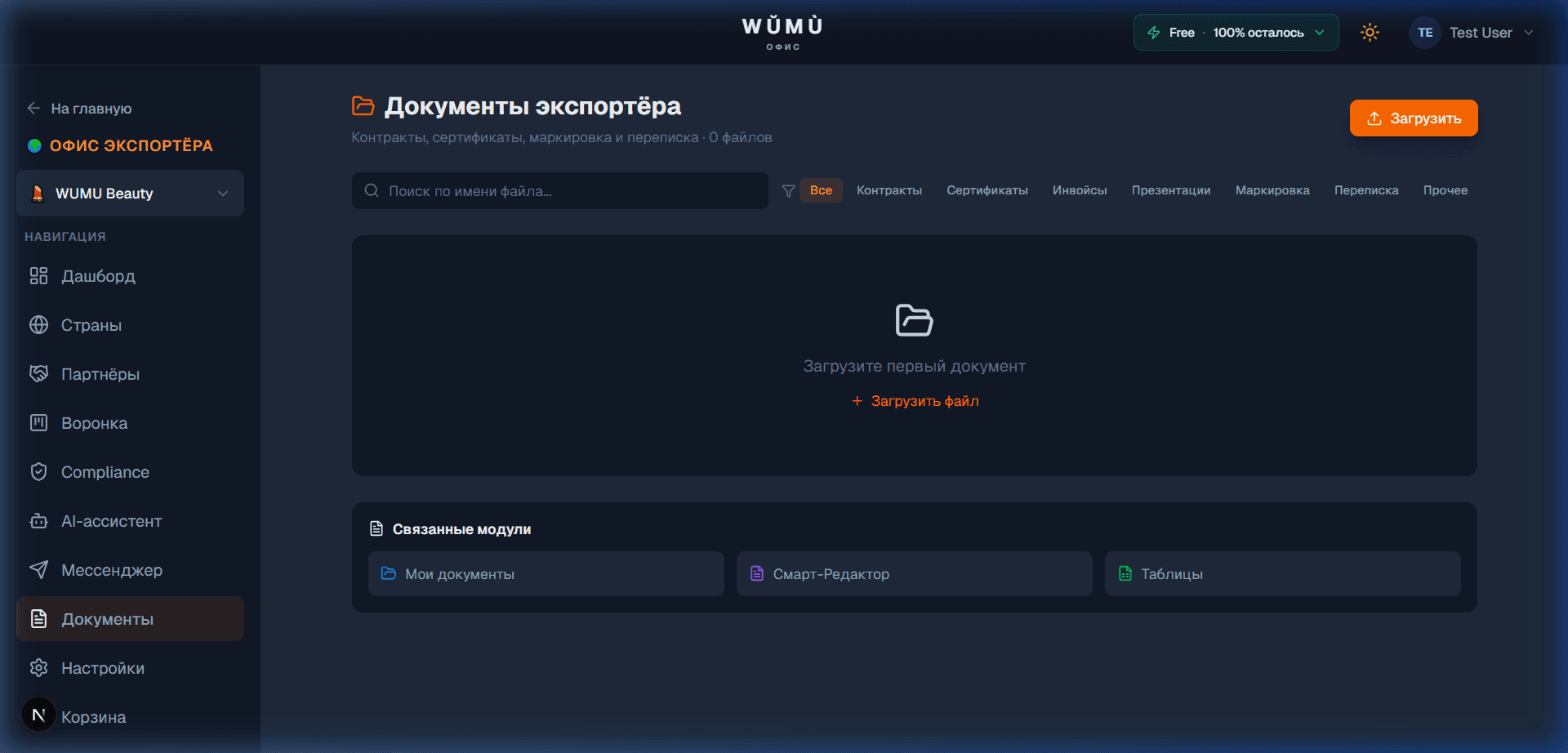Click the Загрузить файл link
1568x753 pixels.
(915, 401)
